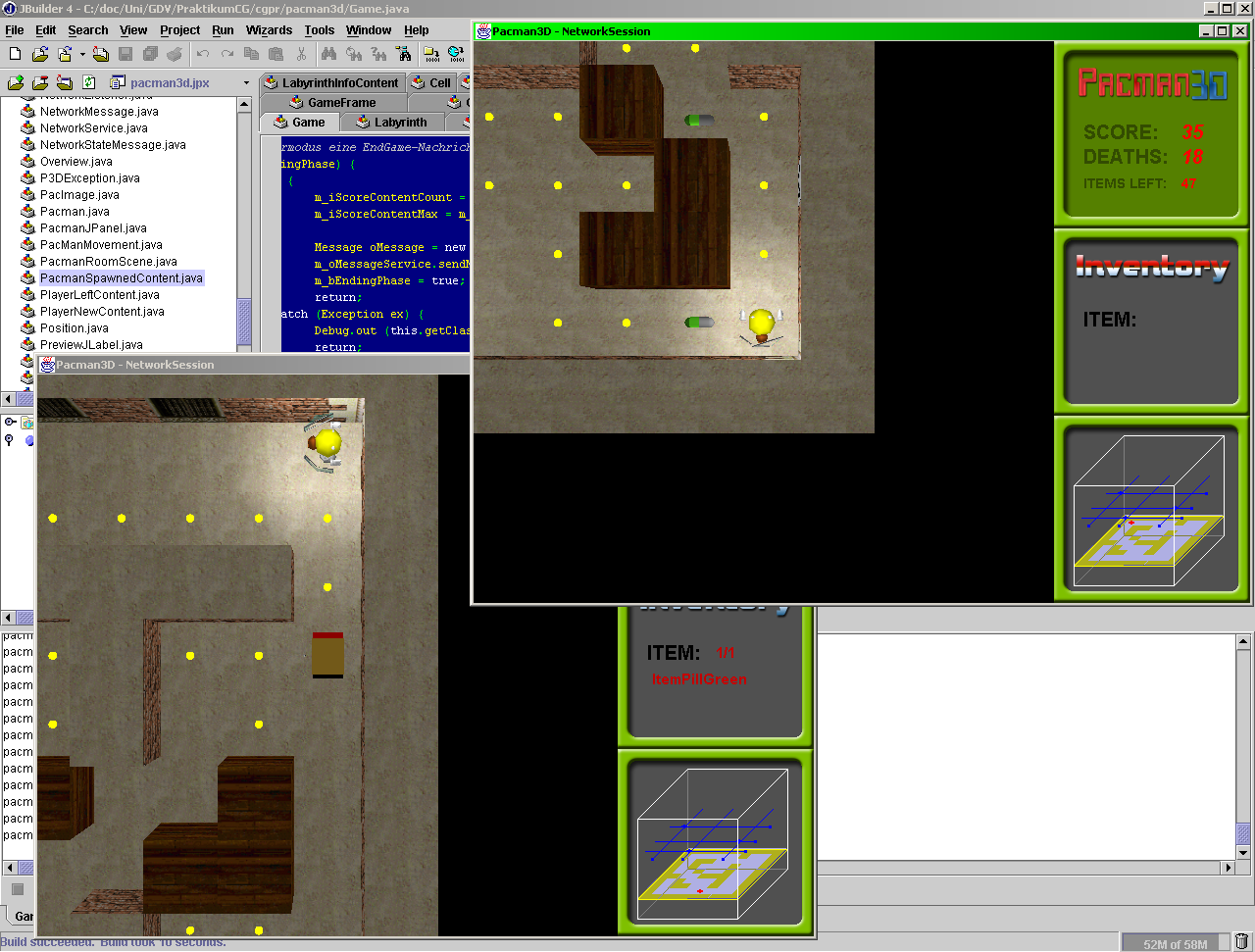Click the Open file toolbar icon
Viewport: 1255px width, 952px height.
coord(40,54)
